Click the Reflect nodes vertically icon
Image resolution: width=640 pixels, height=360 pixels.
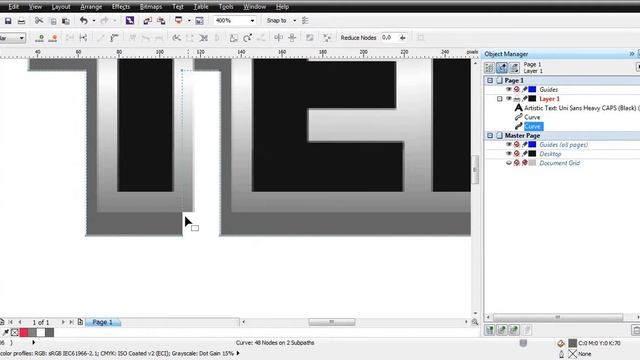(292, 38)
